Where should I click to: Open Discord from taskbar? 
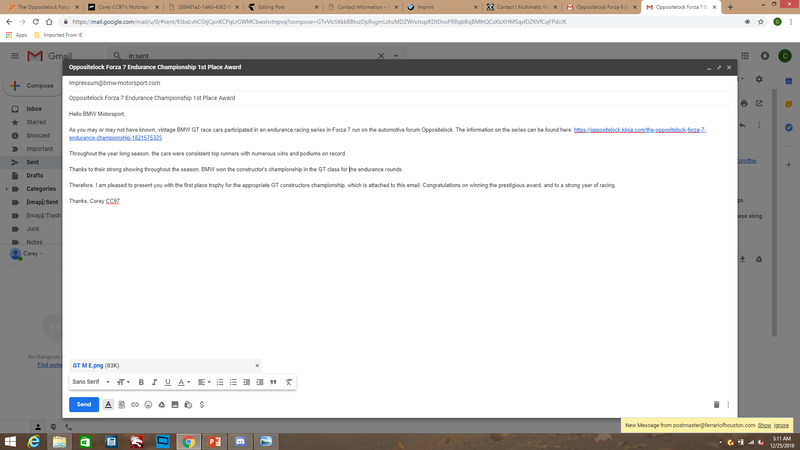(240, 441)
